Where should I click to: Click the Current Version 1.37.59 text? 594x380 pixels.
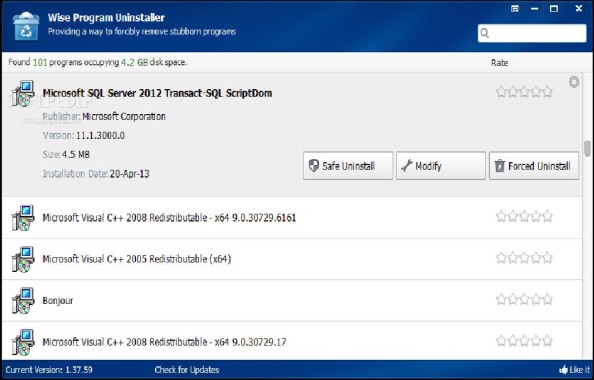coord(49,370)
